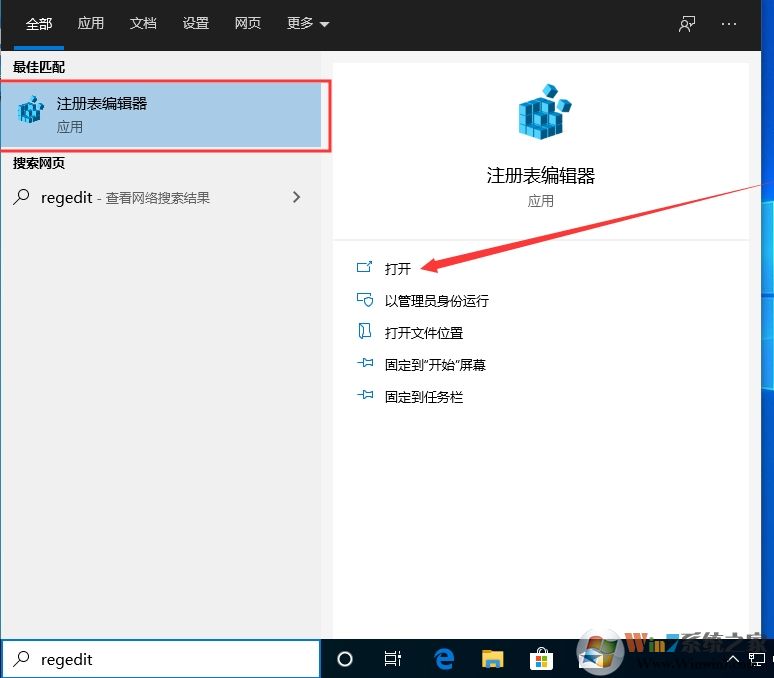
Task: Choose 固定到任务栏
Action: (x=424, y=397)
